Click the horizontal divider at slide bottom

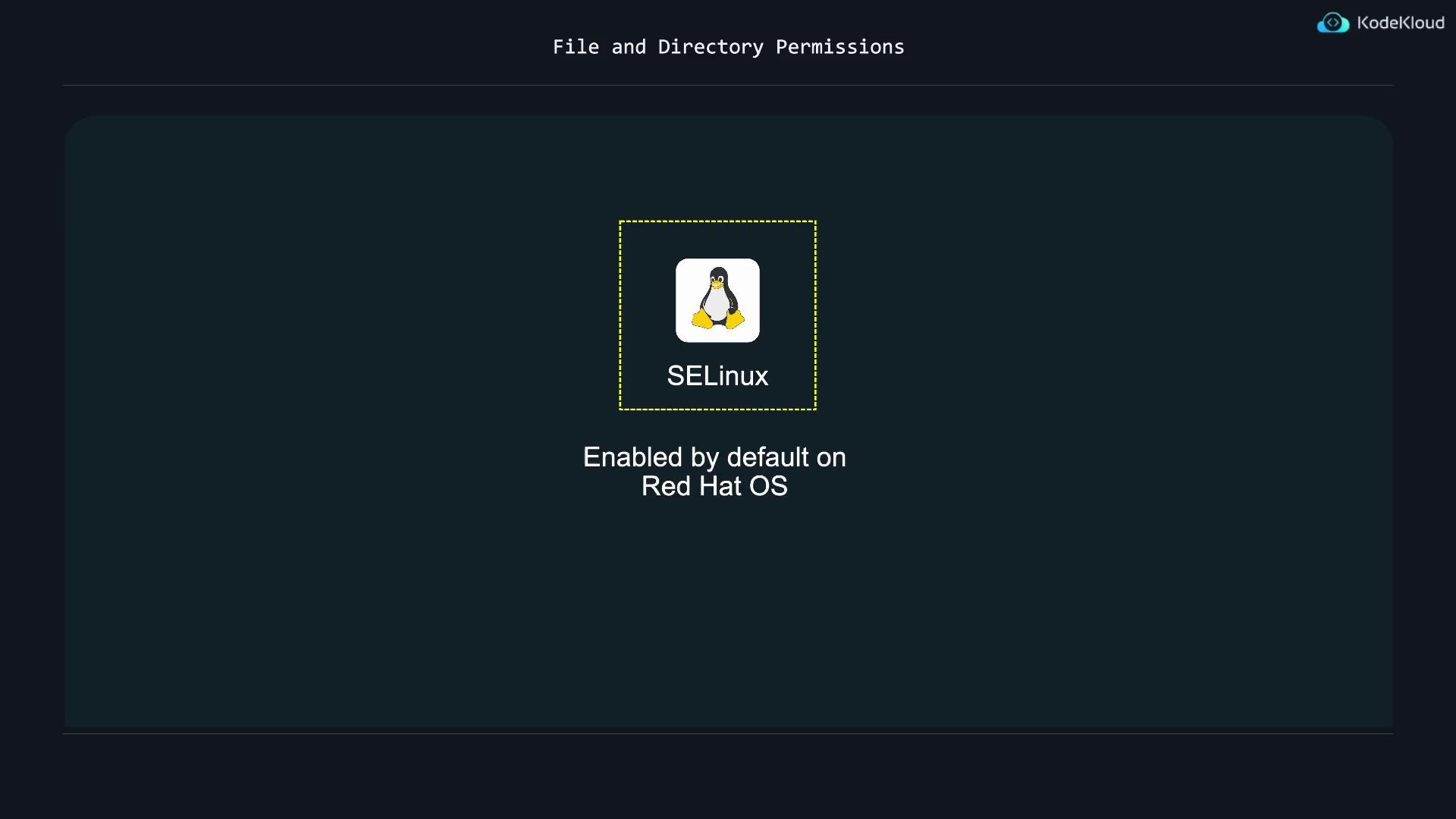click(x=728, y=733)
